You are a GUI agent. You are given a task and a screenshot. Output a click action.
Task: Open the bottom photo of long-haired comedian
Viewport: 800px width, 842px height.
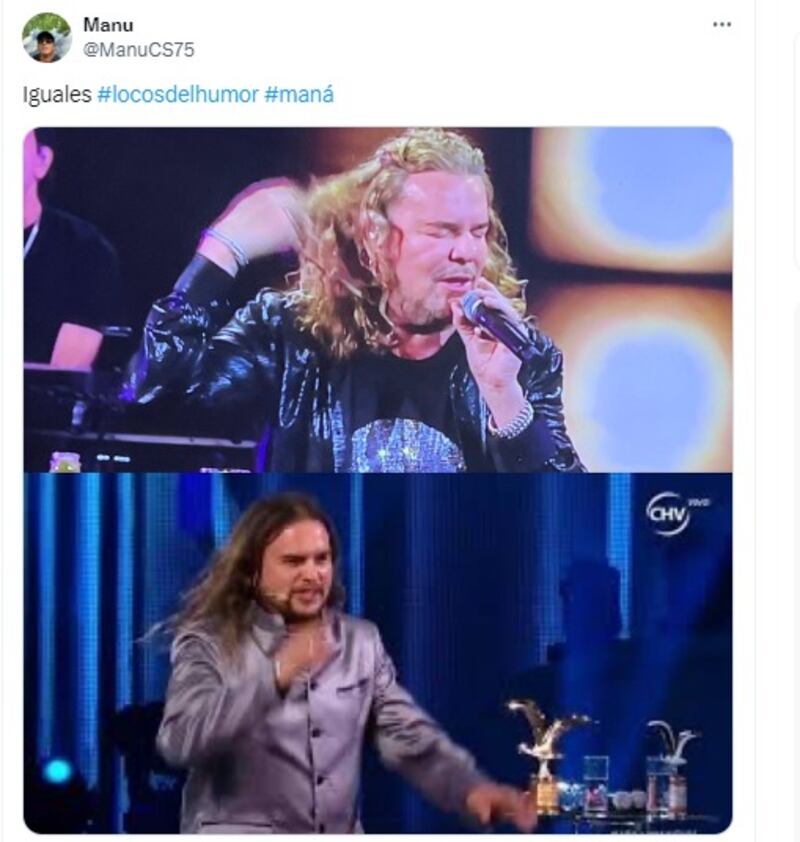click(x=378, y=652)
